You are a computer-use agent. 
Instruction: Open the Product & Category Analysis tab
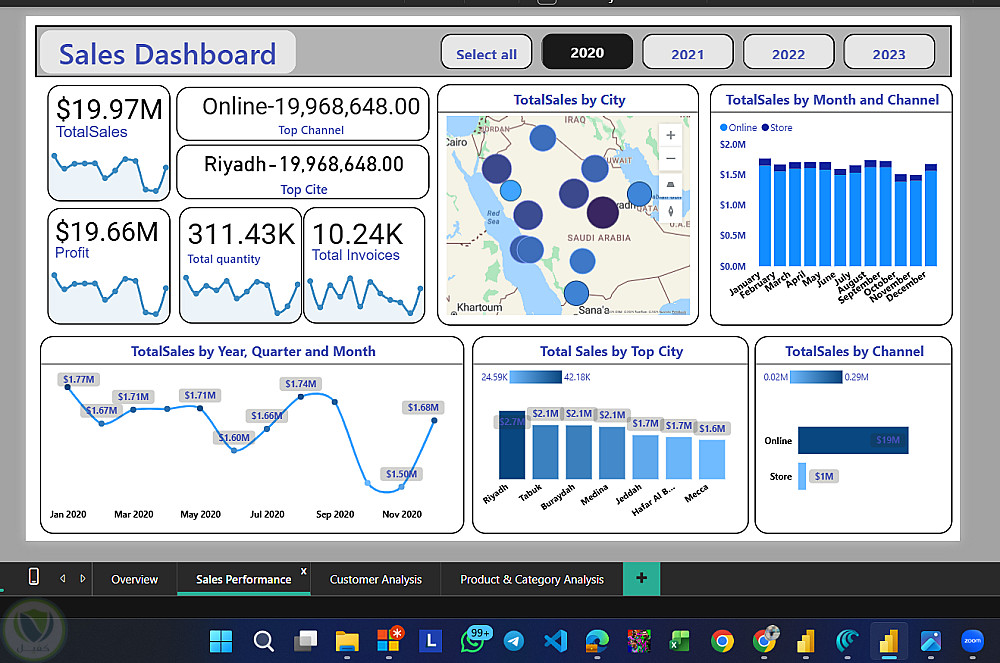coord(532,579)
